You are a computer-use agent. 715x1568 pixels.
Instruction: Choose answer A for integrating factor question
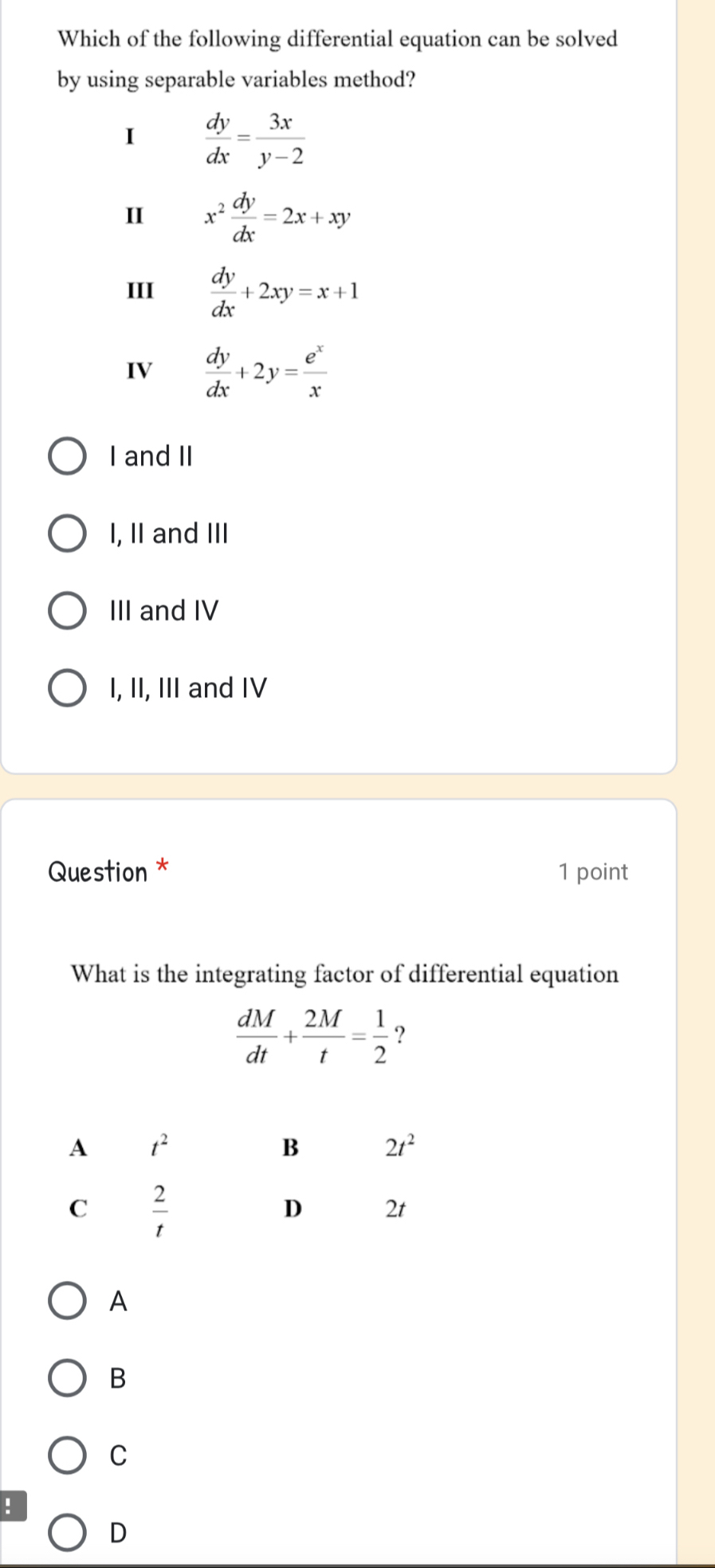pos(68,1302)
